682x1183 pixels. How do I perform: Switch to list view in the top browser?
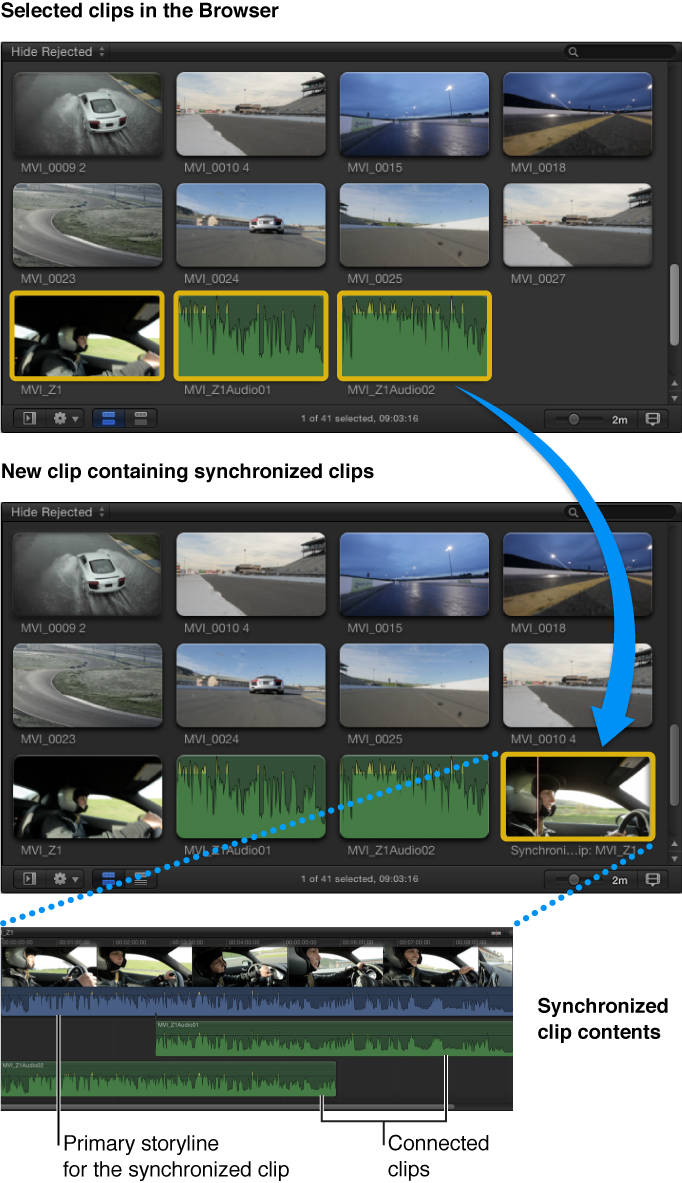click(140, 418)
